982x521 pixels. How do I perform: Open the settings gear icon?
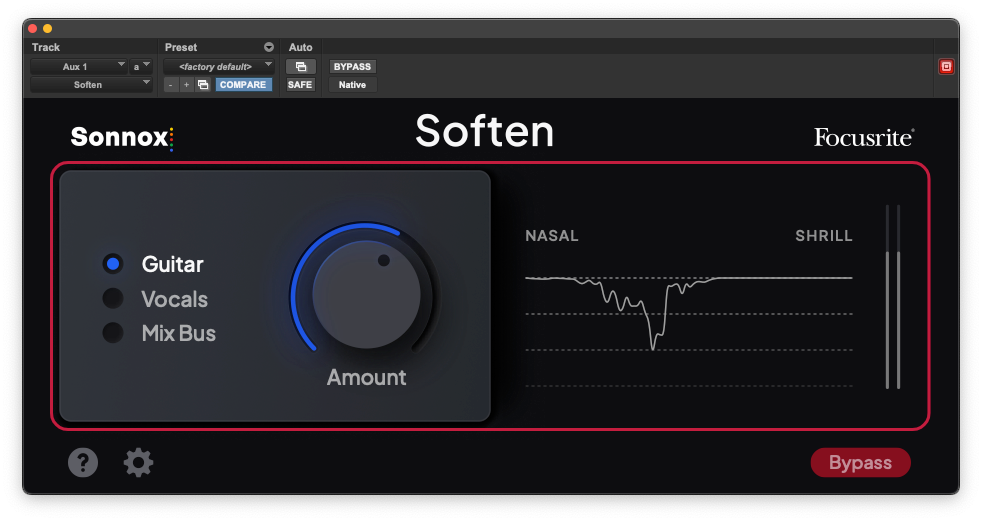click(x=138, y=462)
